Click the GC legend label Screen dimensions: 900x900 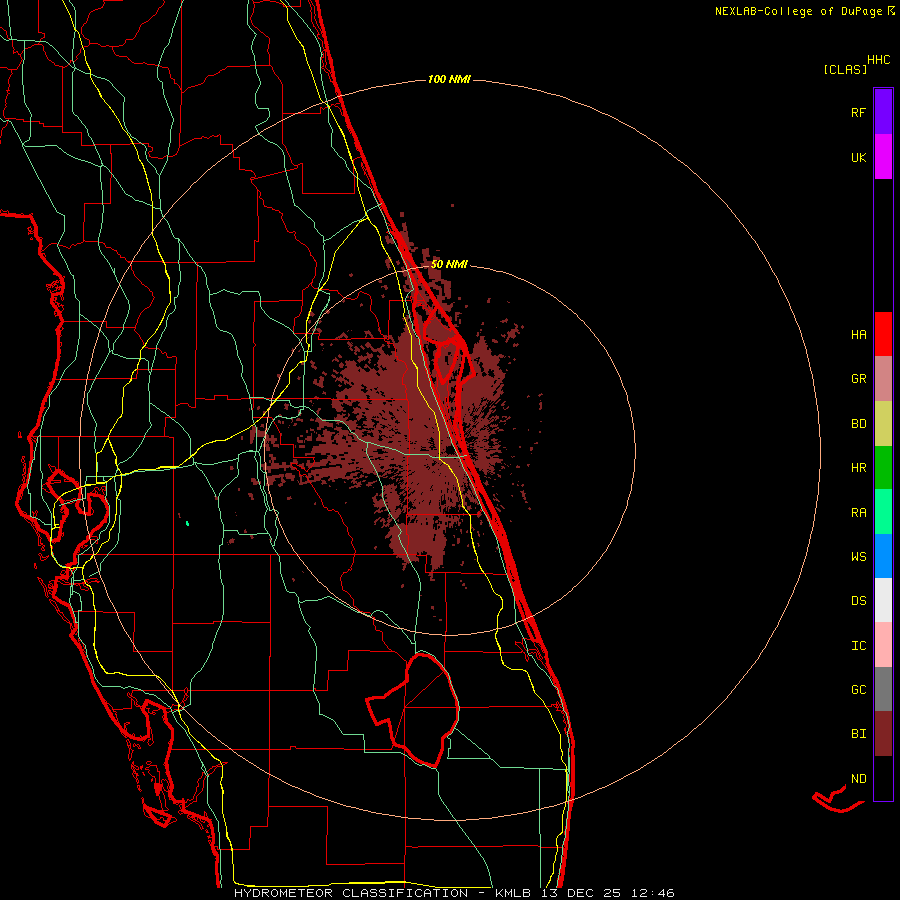tap(858, 690)
